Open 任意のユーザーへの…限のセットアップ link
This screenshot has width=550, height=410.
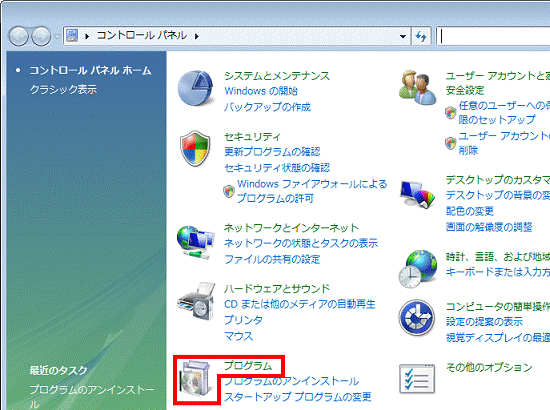point(504,113)
